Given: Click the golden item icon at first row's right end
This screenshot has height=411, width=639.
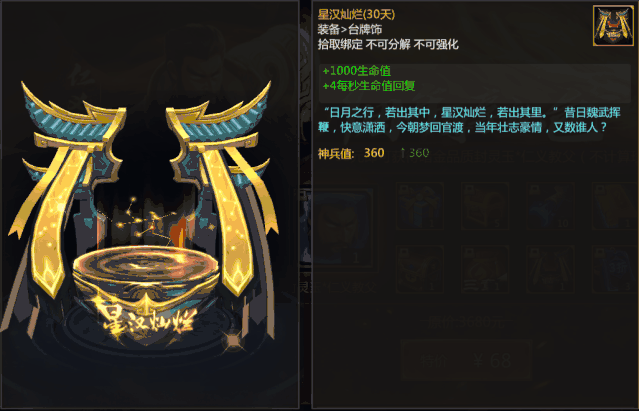Looking at the screenshot, I should click(615, 206).
